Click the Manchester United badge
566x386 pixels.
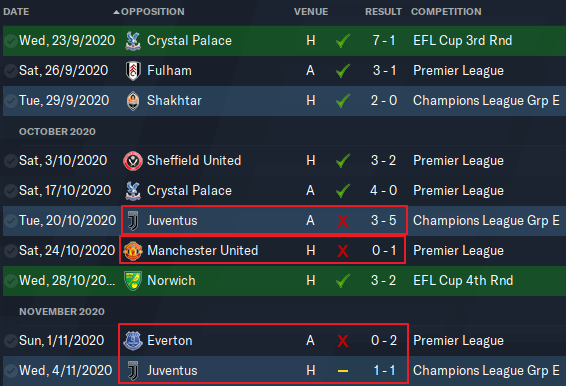[x=133, y=251]
